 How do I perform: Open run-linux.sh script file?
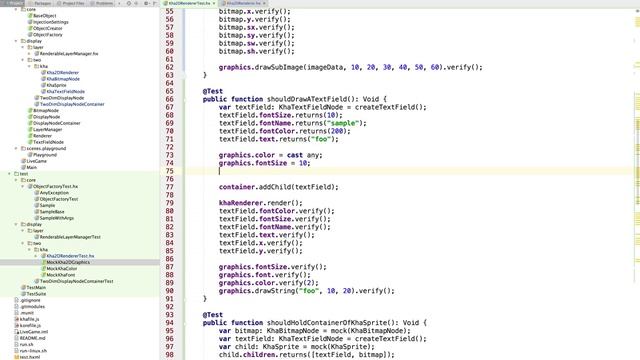point(30,351)
